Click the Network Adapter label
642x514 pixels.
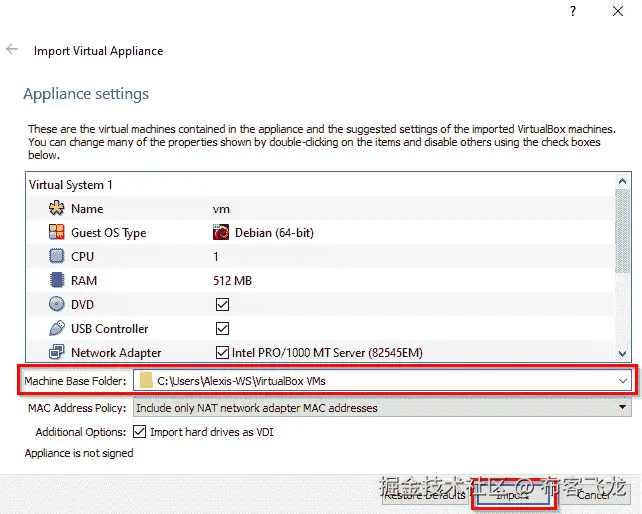click(116, 353)
